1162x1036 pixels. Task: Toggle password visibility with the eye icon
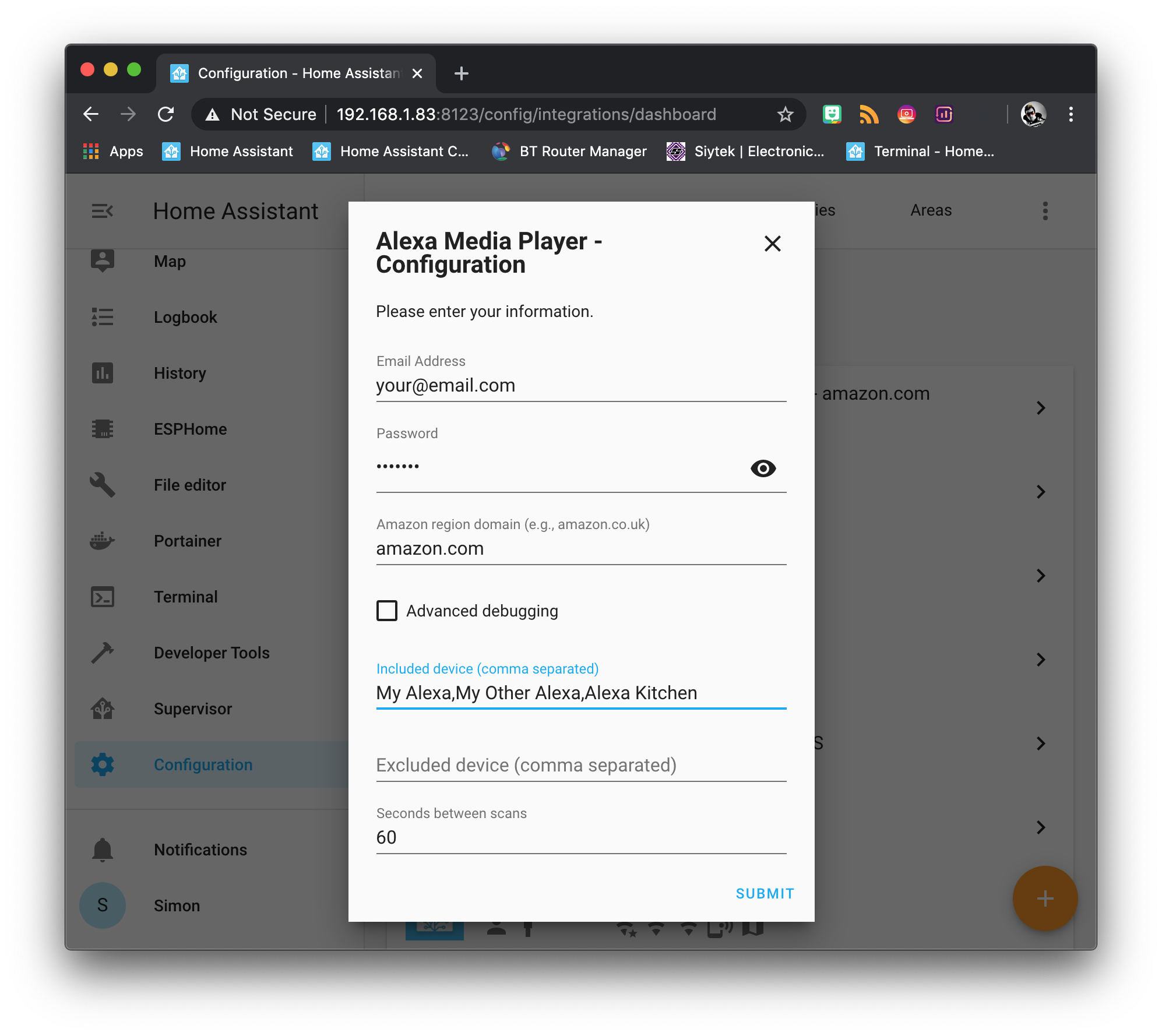click(763, 468)
